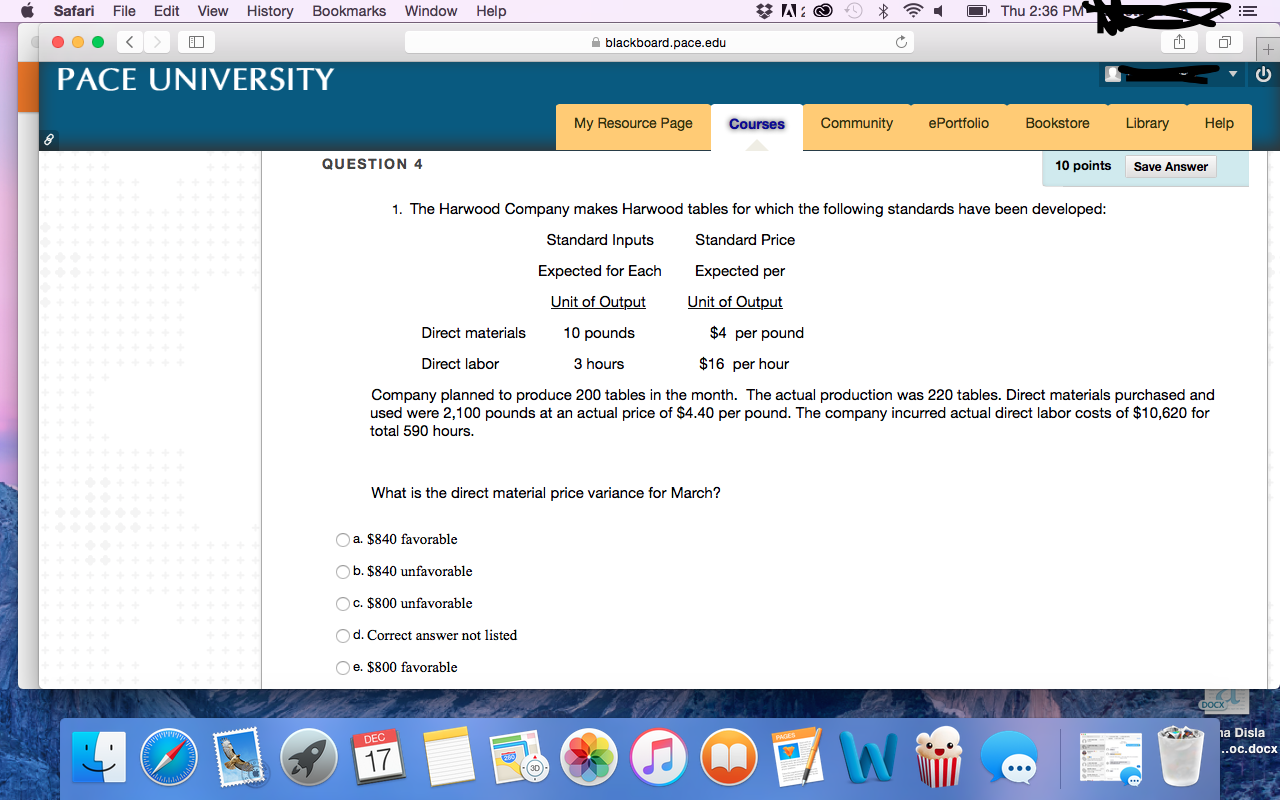Open the History menu

270,11
